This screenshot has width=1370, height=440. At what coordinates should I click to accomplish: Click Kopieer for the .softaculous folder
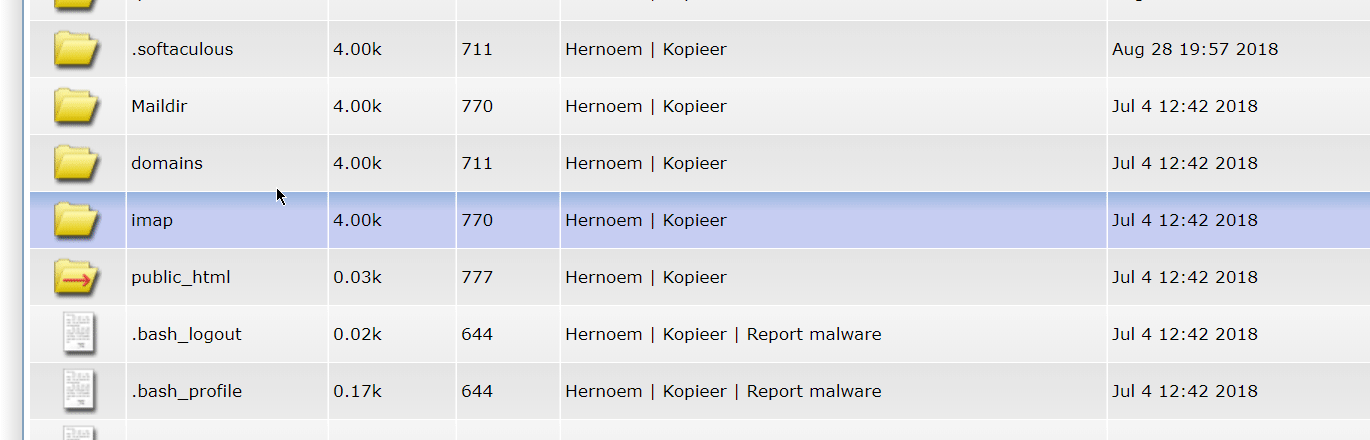click(x=694, y=49)
